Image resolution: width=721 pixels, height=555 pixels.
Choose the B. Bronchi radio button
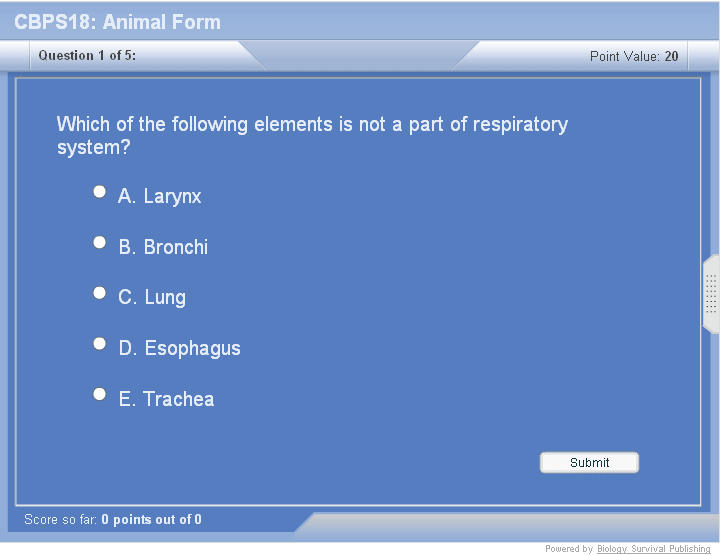click(99, 242)
